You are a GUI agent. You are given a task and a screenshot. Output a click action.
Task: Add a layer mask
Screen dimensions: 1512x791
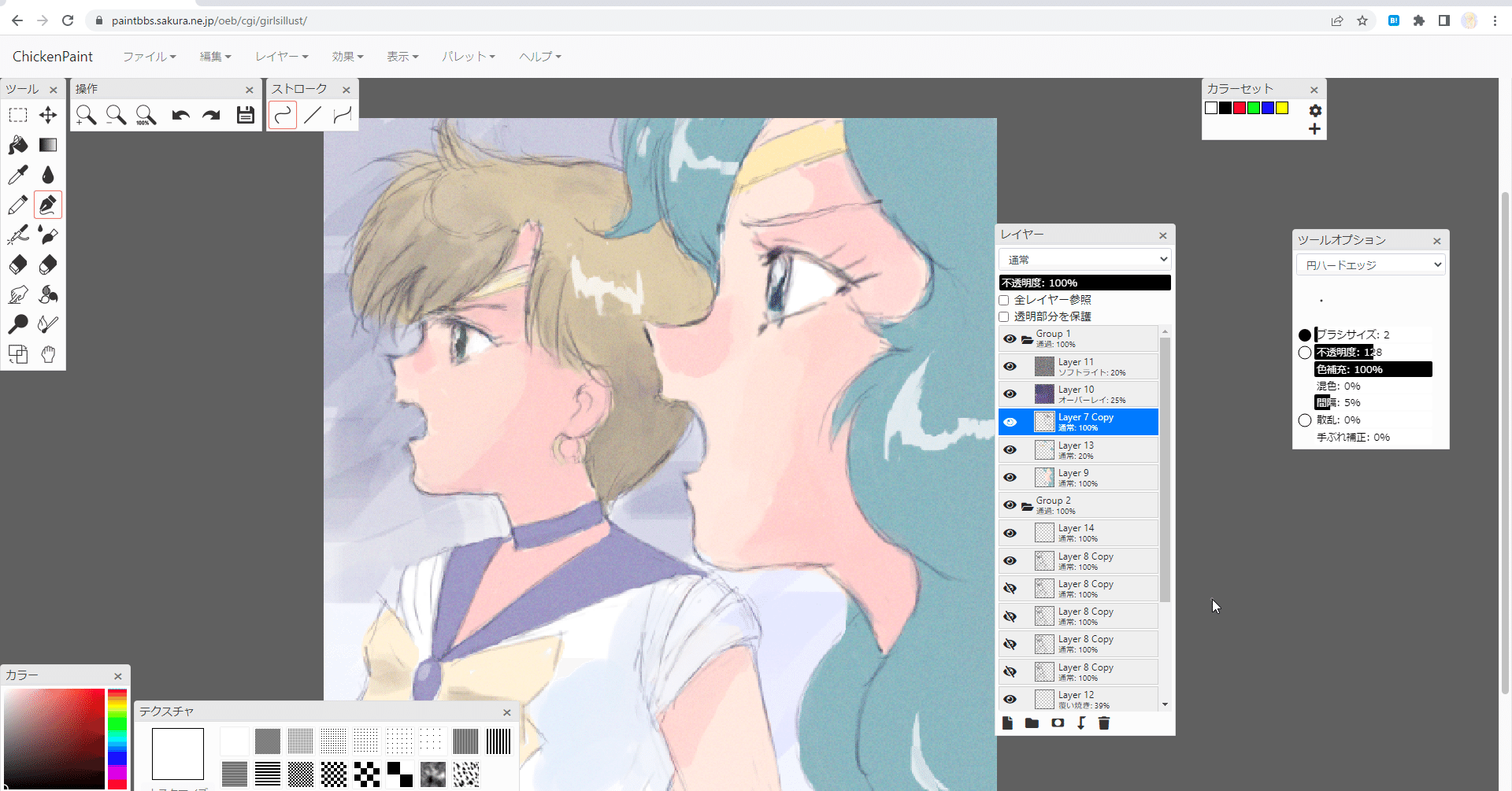pyautogui.click(x=1058, y=723)
